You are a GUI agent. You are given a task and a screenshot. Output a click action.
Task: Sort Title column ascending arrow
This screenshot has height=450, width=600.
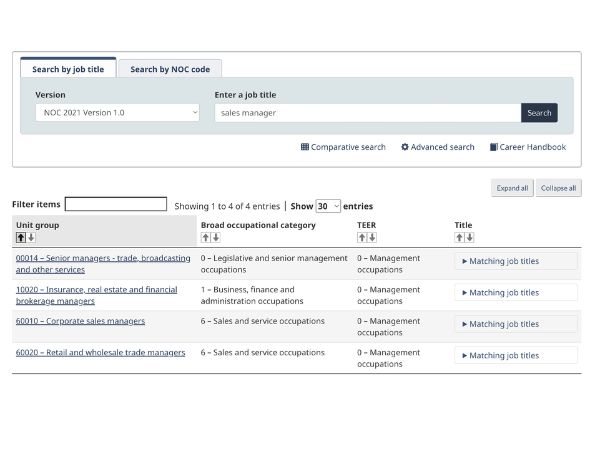tap(459, 238)
